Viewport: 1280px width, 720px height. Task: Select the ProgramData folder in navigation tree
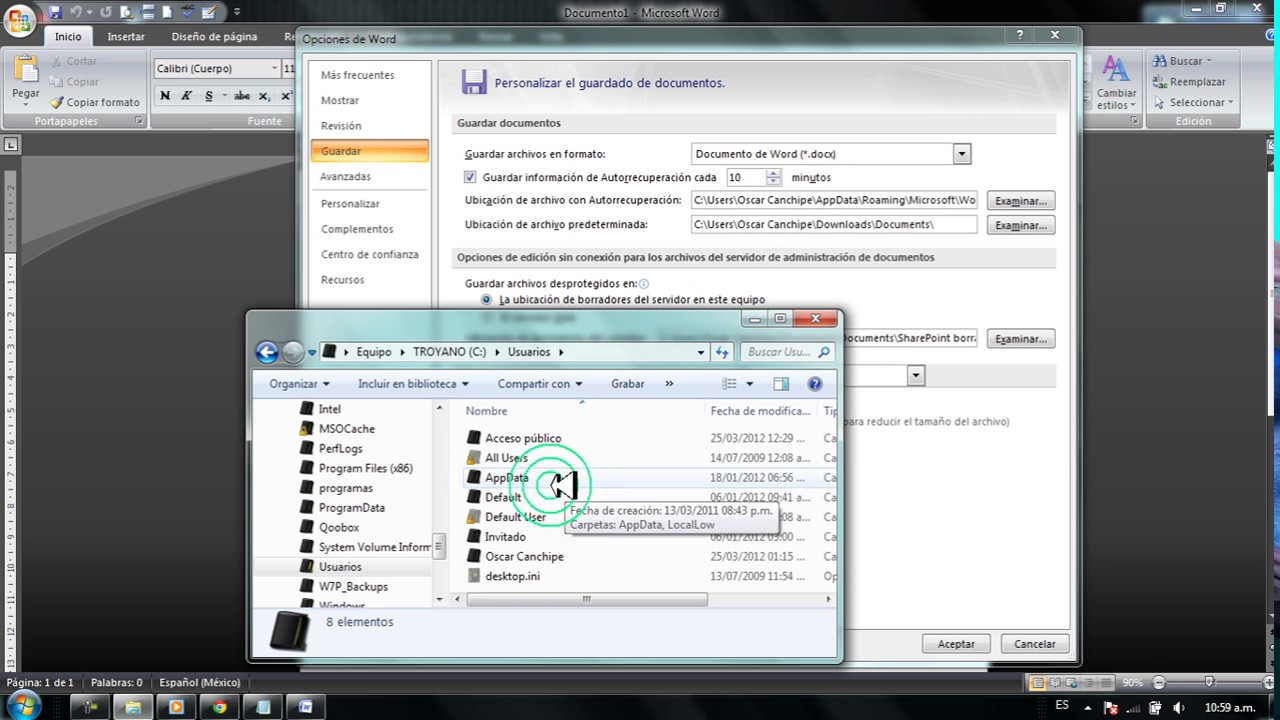point(351,508)
